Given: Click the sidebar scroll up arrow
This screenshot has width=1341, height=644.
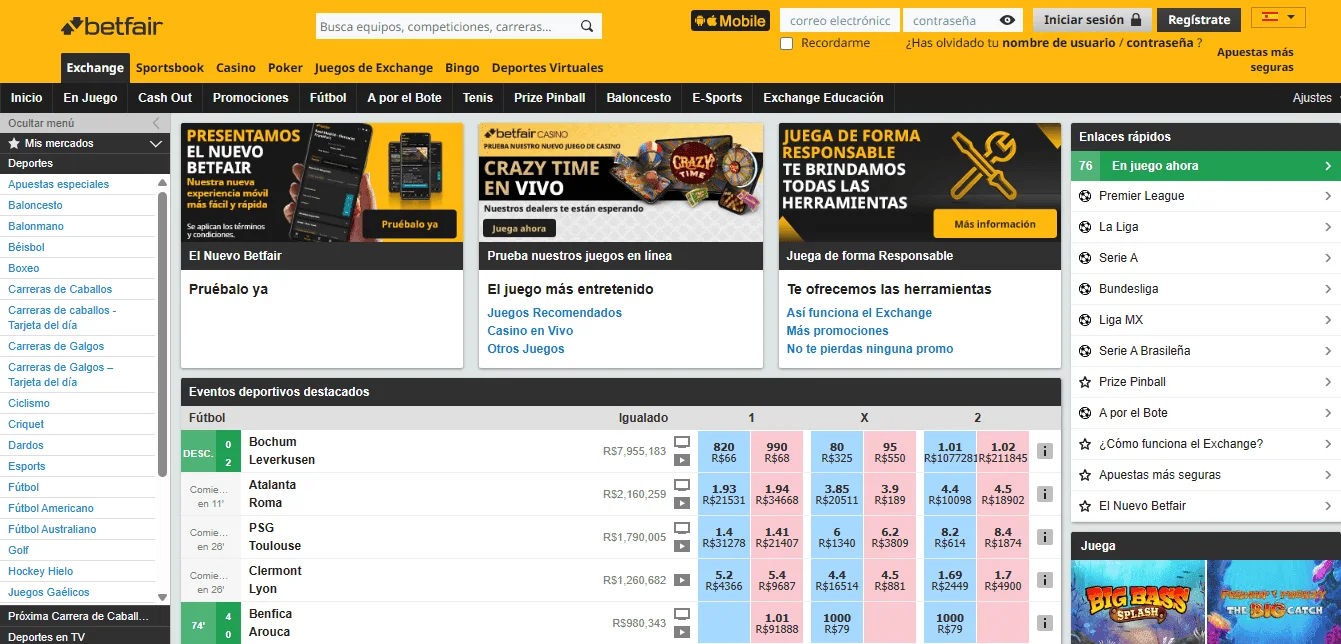Looking at the screenshot, I should [163, 184].
